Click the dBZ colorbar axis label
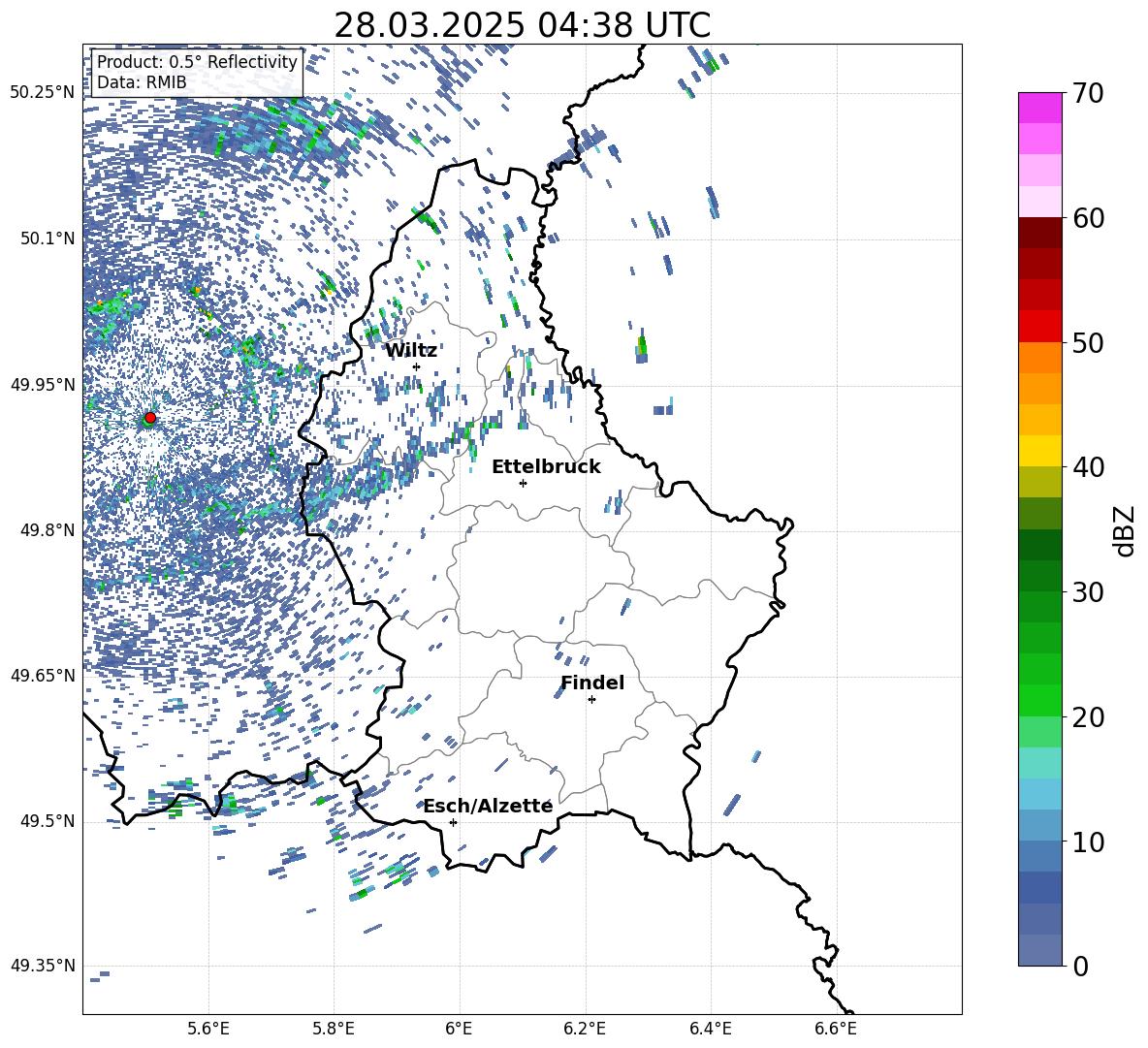The height and width of the screenshot is (1048, 1148). 1126,530
